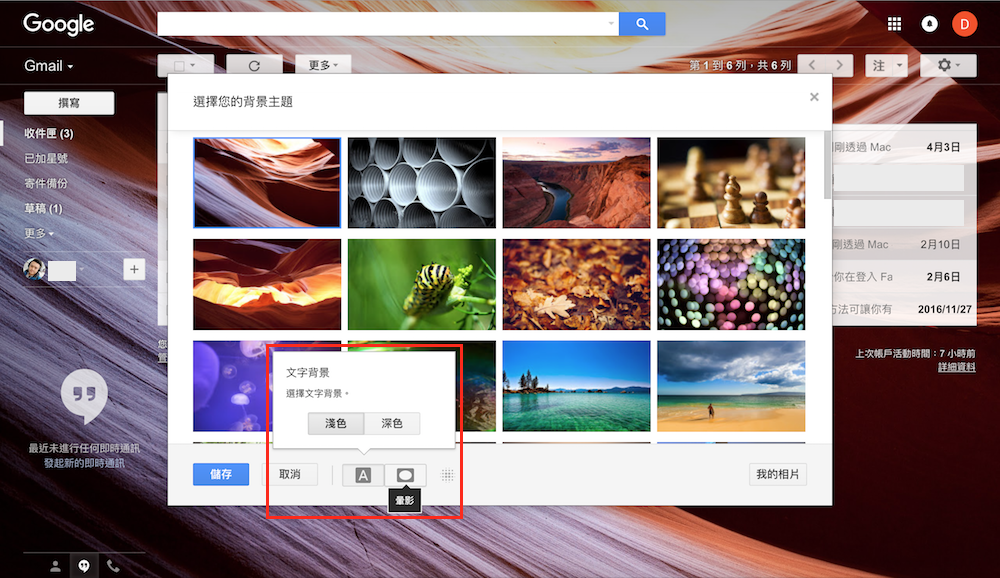Choose the 深色 text background option
1000x578 pixels.
click(x=392, y=424)
